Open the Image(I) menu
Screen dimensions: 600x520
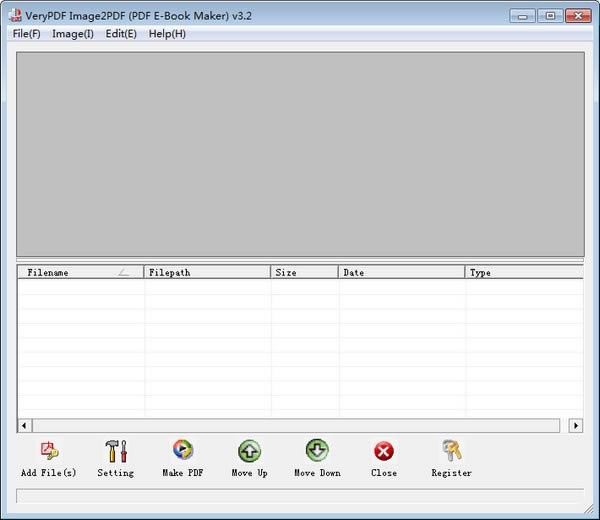coord(73,34)
